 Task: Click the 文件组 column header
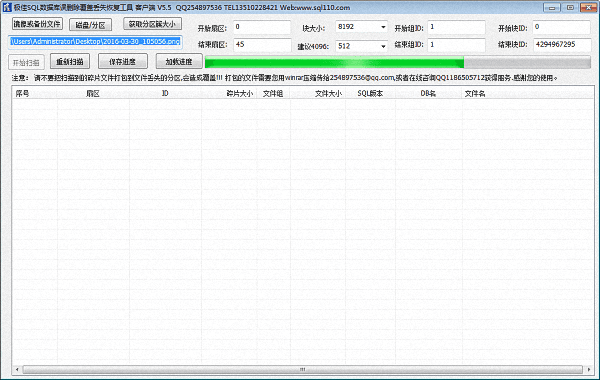(274, 93)
